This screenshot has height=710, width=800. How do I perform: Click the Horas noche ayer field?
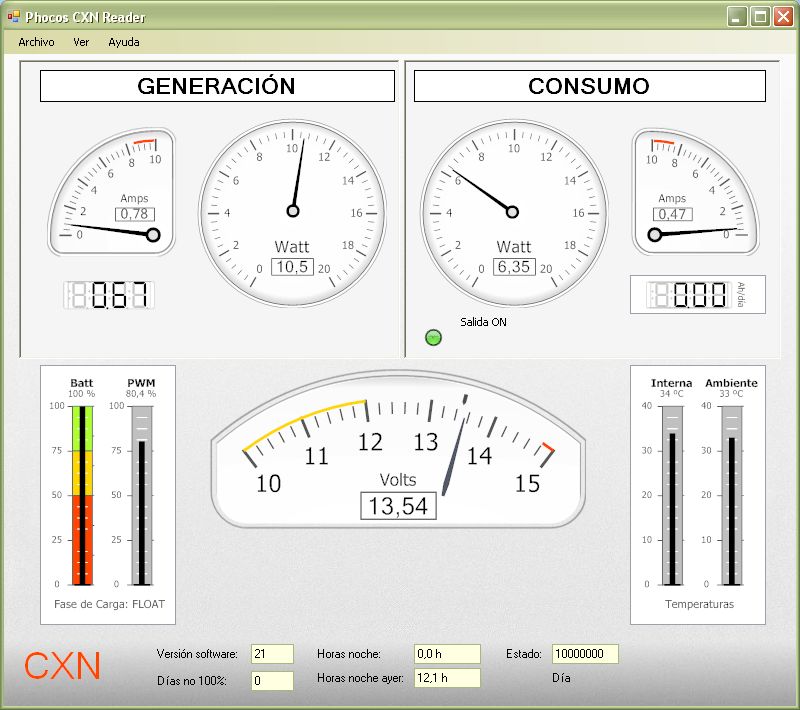(447, 678)
